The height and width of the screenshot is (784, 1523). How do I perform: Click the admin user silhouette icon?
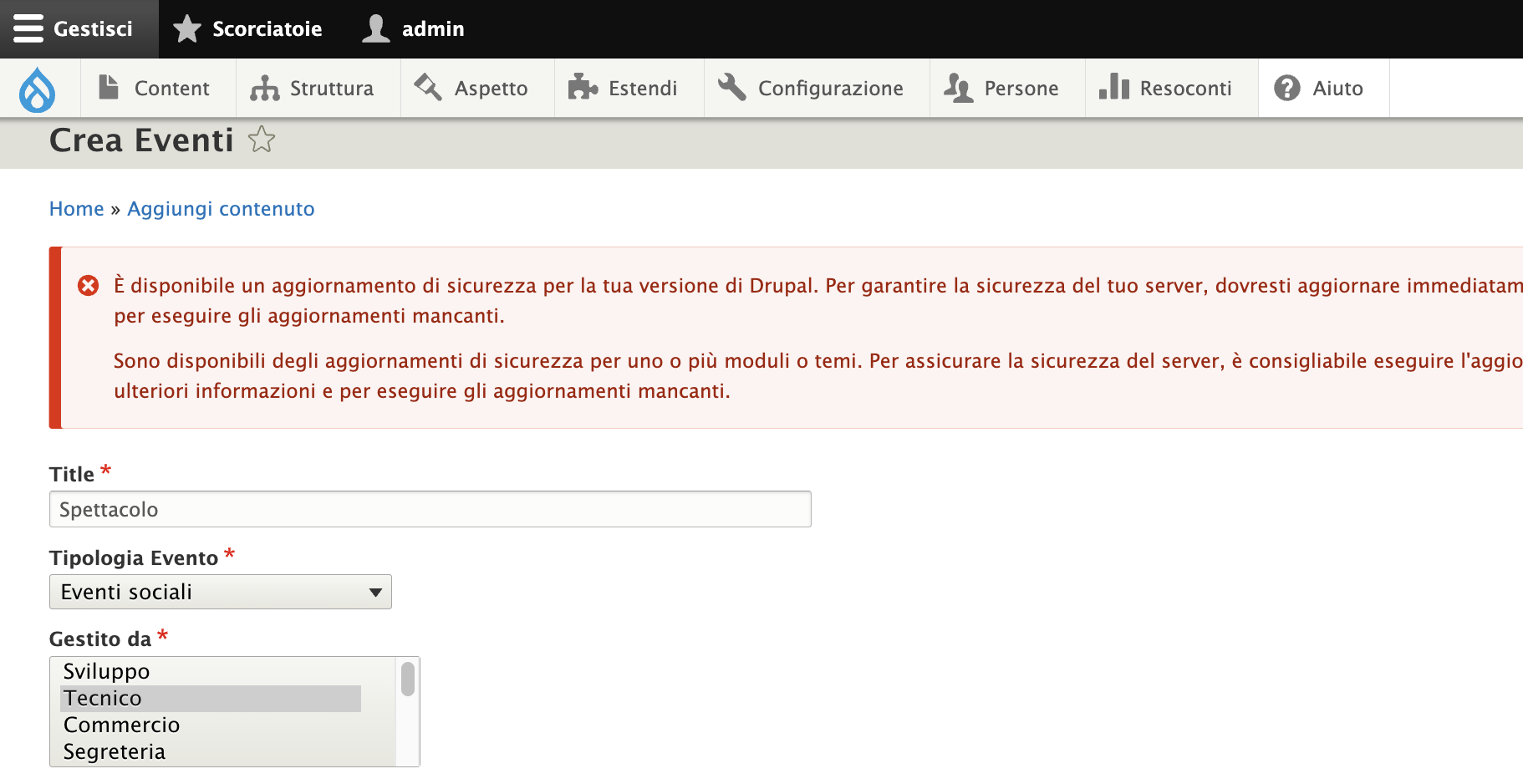(376, 28)
